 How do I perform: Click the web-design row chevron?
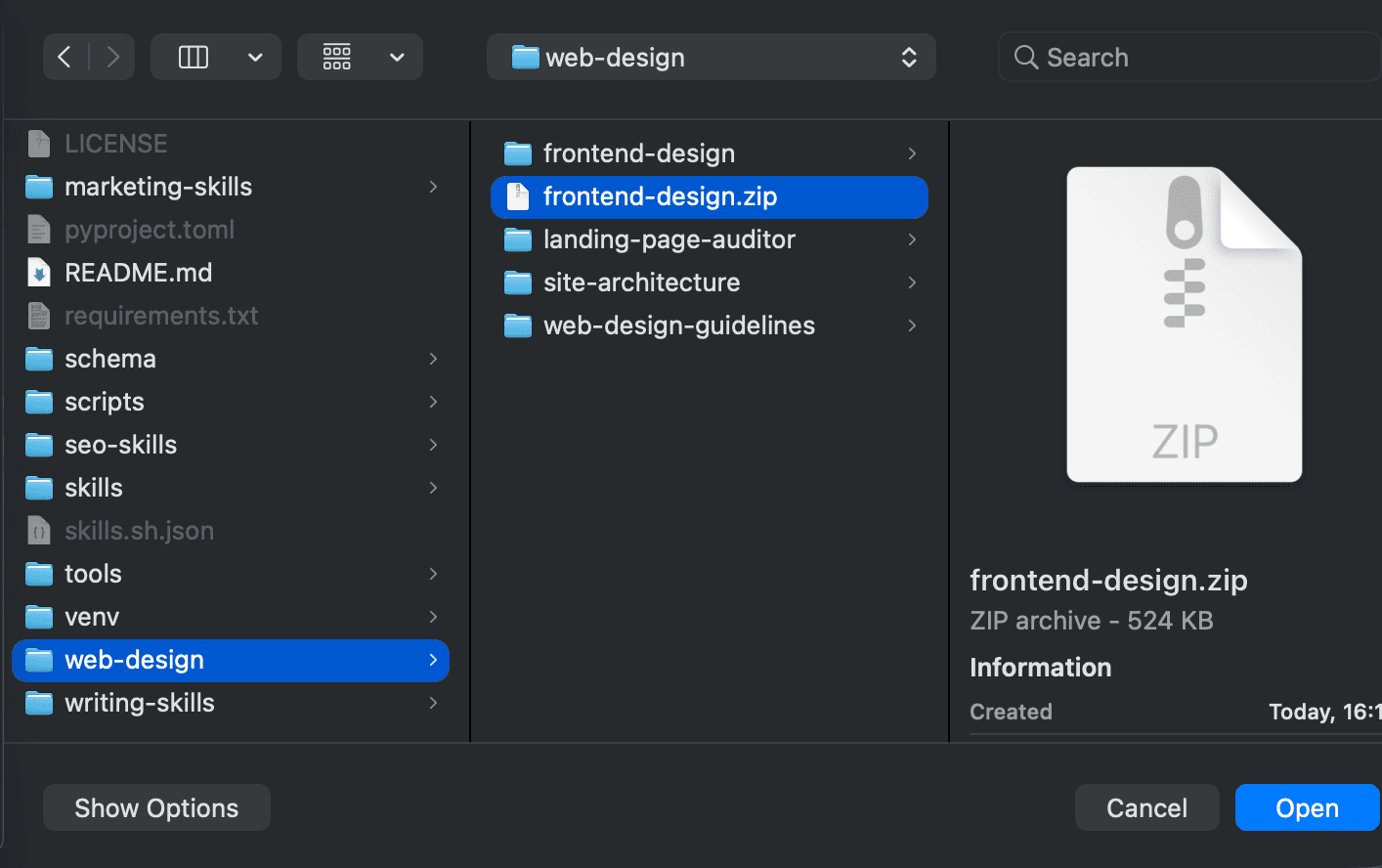tap(433, 660)
